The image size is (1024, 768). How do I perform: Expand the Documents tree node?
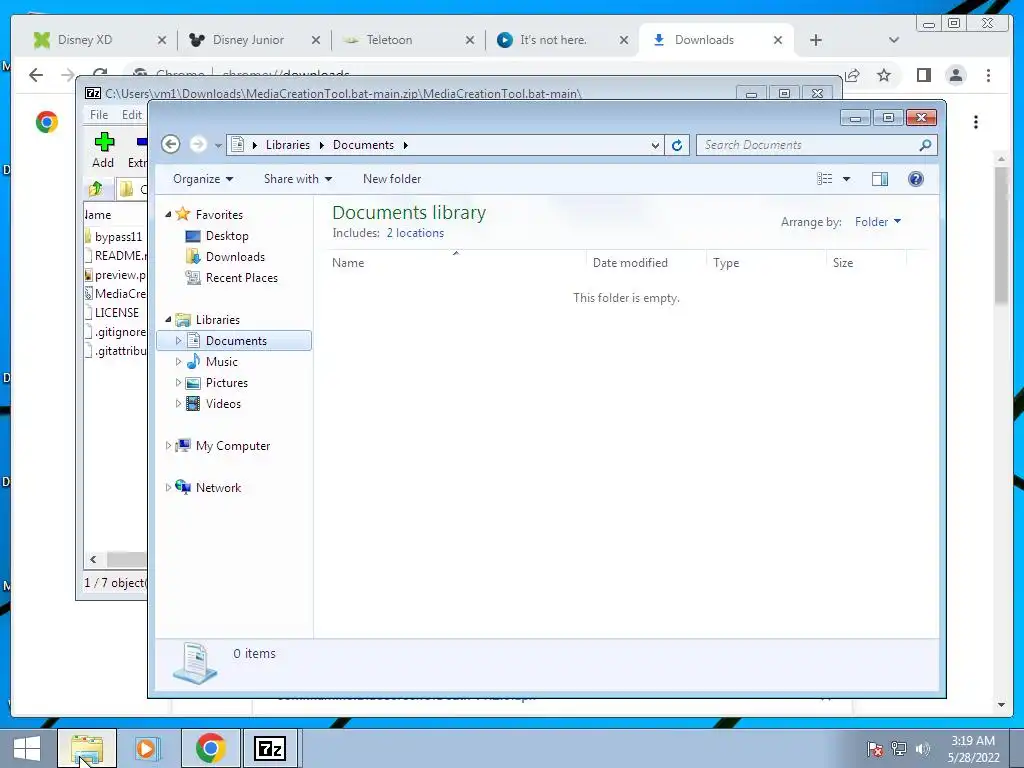coord(178,340)
